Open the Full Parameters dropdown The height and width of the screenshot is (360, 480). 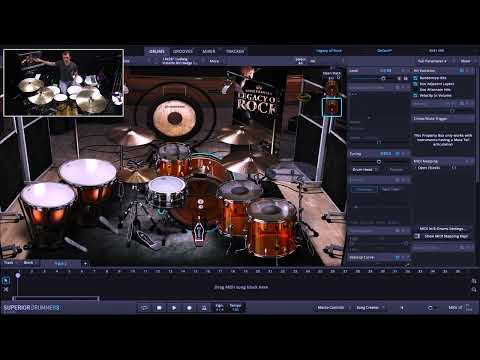pos(432,61)
